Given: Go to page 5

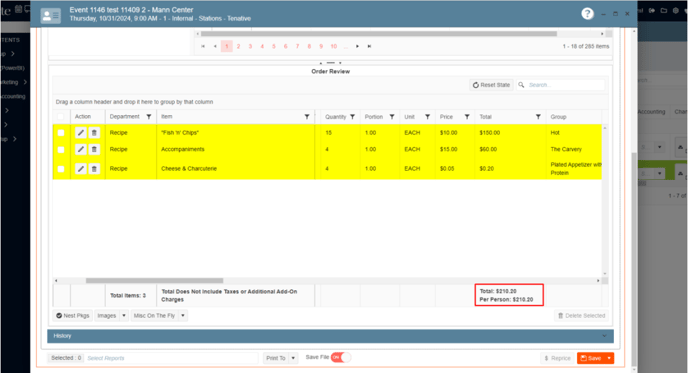Looking at the screenshot, I should 274,46.
